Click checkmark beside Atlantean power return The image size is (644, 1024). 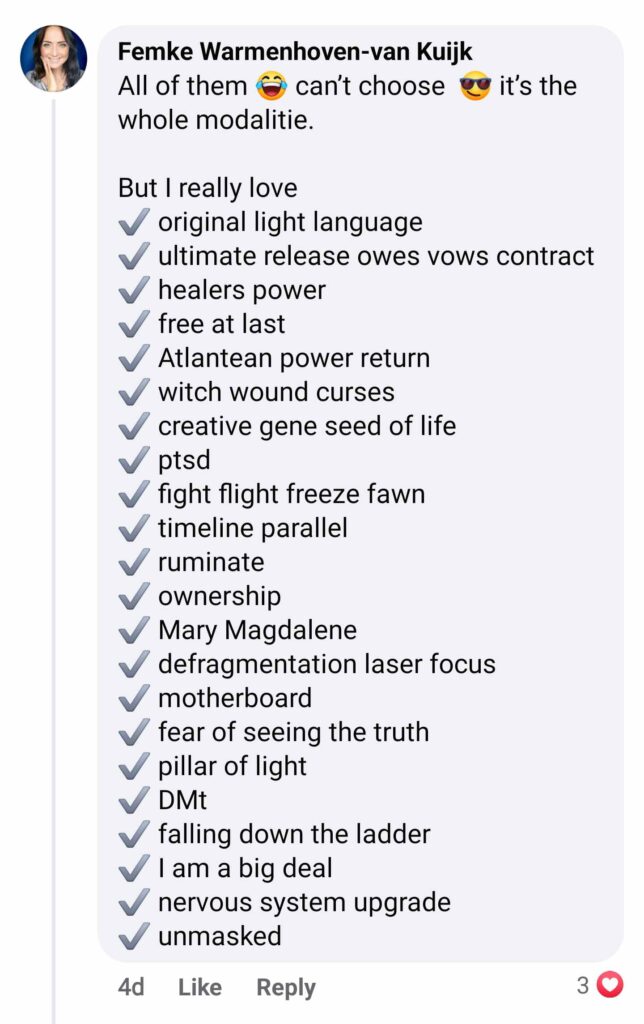point(133,358)
